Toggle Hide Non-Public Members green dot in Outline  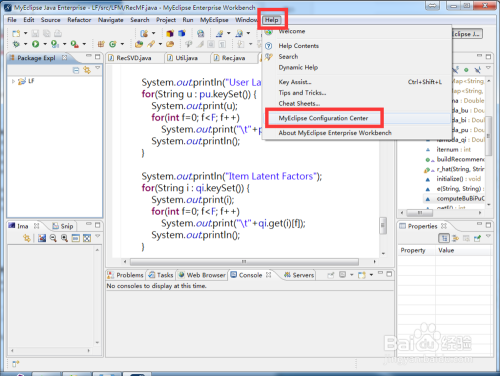coord(466,70)
